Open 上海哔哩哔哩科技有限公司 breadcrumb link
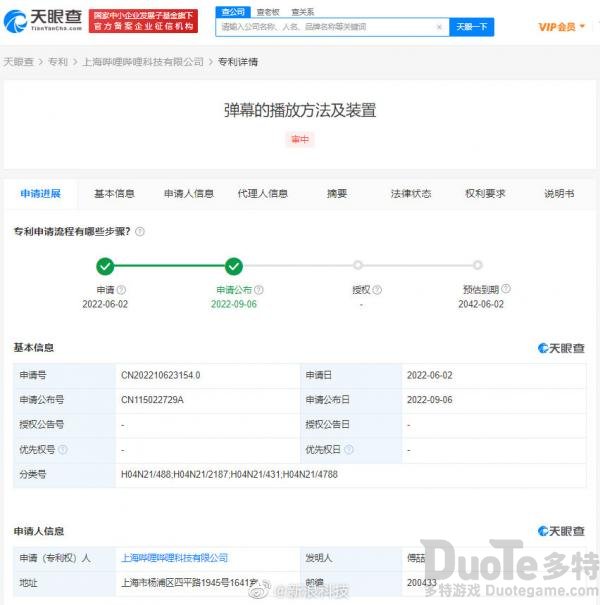 pos(143,62)
